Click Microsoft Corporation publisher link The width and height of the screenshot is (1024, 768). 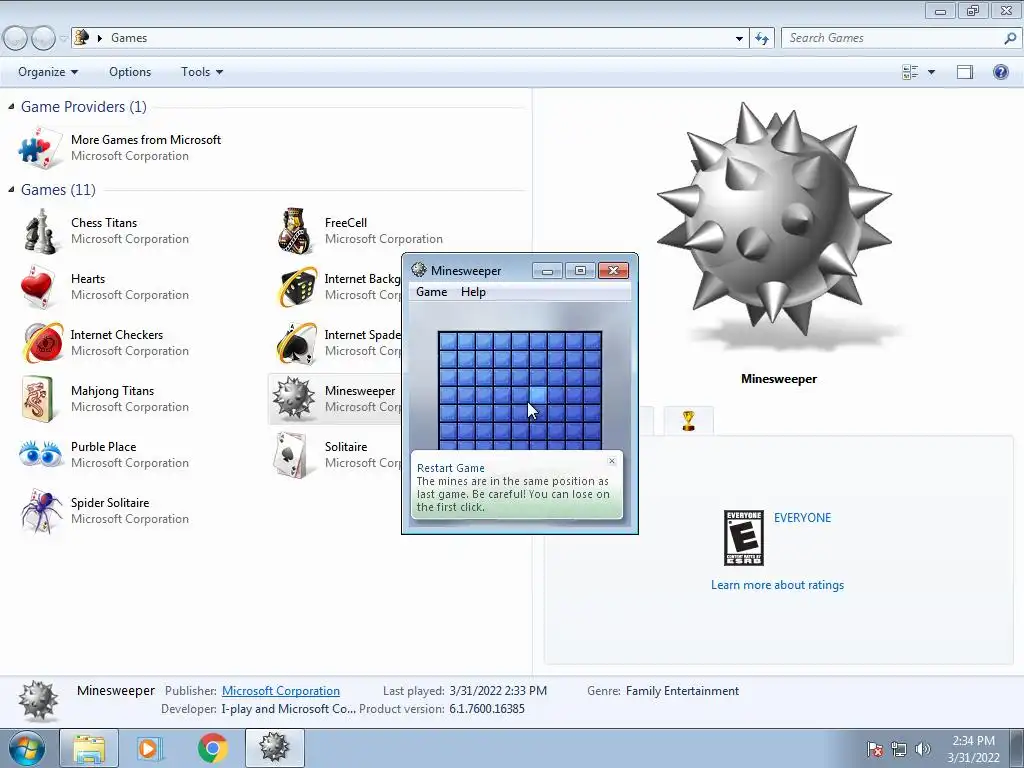point(281,691)
